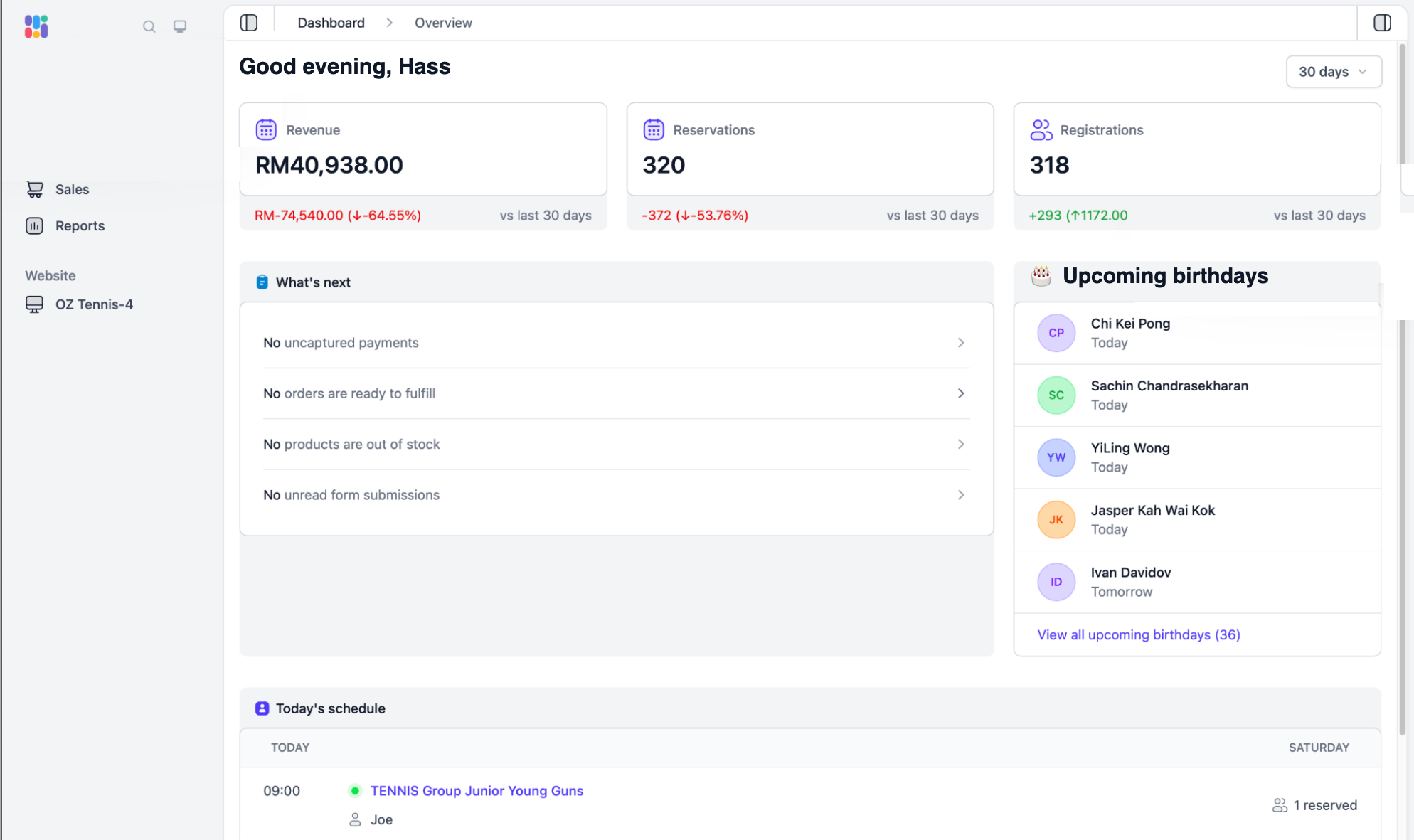Open the Revenue RM40,938.00 card
Viewport: 1414px width, 840px height.
pyautogui.click(x=423, y=149)
